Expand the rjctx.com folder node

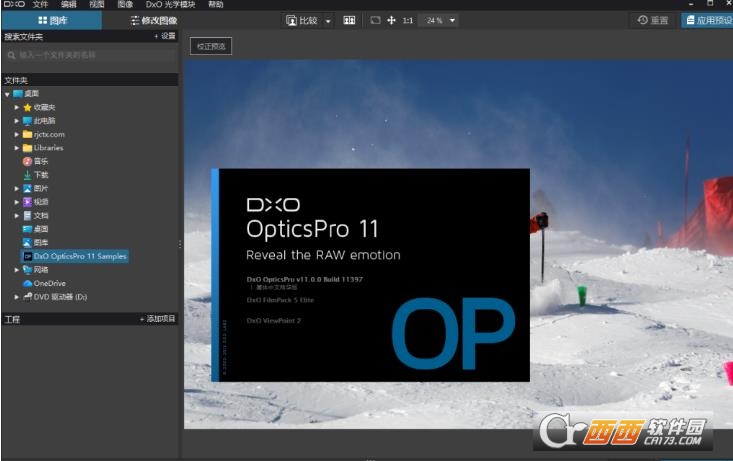(16, 135)
